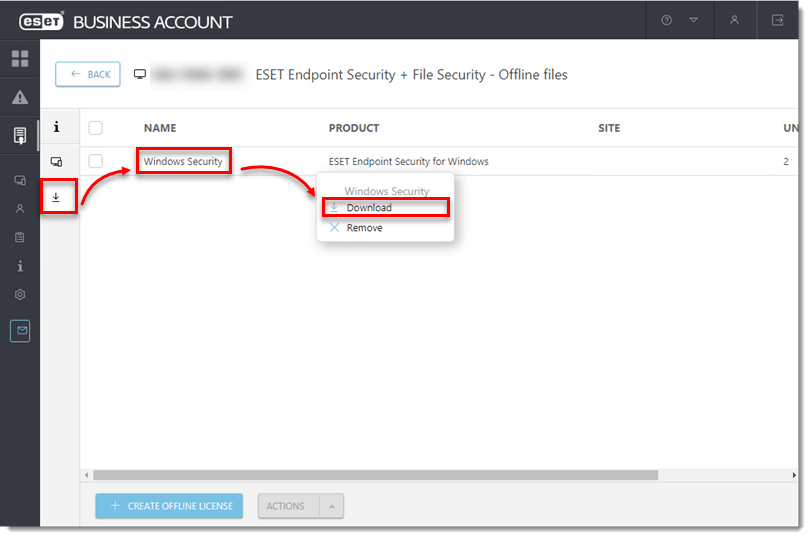Click the logout icon in header
The height and width of the screenshot is (538, 810).
click(x=777, y=20)
